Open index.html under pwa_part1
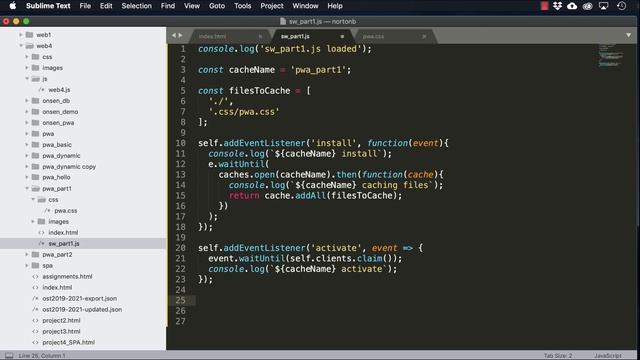 (x=63, y=232)
